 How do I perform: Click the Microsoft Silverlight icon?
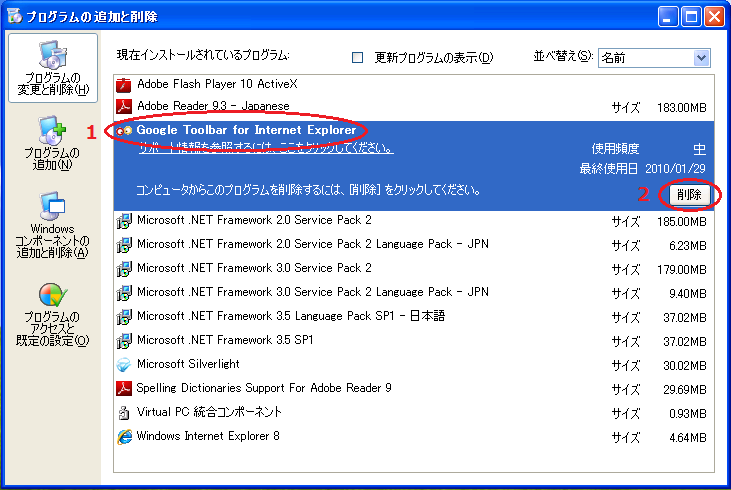[x=124, y=364]
